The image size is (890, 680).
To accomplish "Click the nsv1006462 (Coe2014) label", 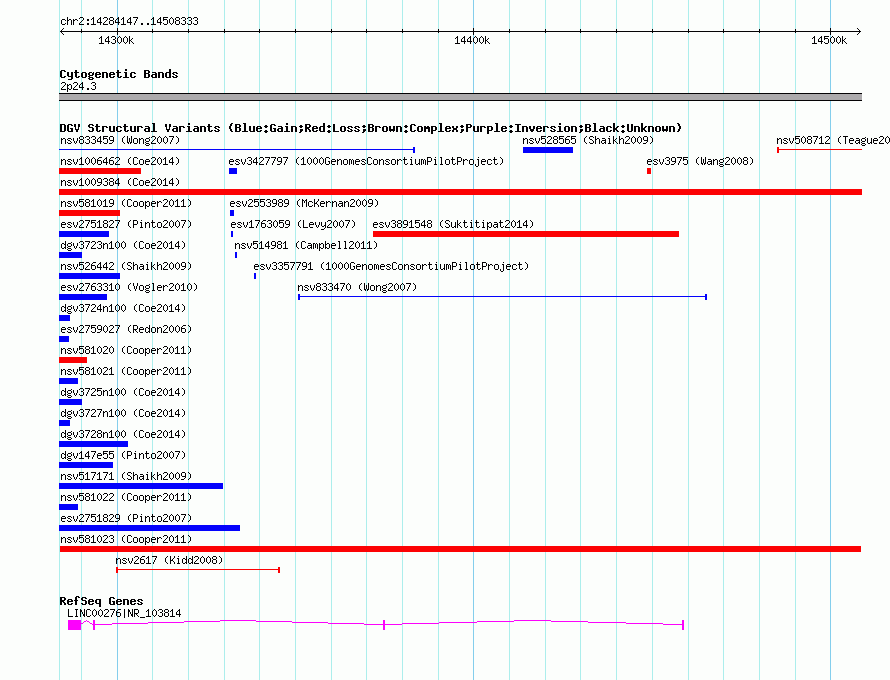I will (120, 161).
